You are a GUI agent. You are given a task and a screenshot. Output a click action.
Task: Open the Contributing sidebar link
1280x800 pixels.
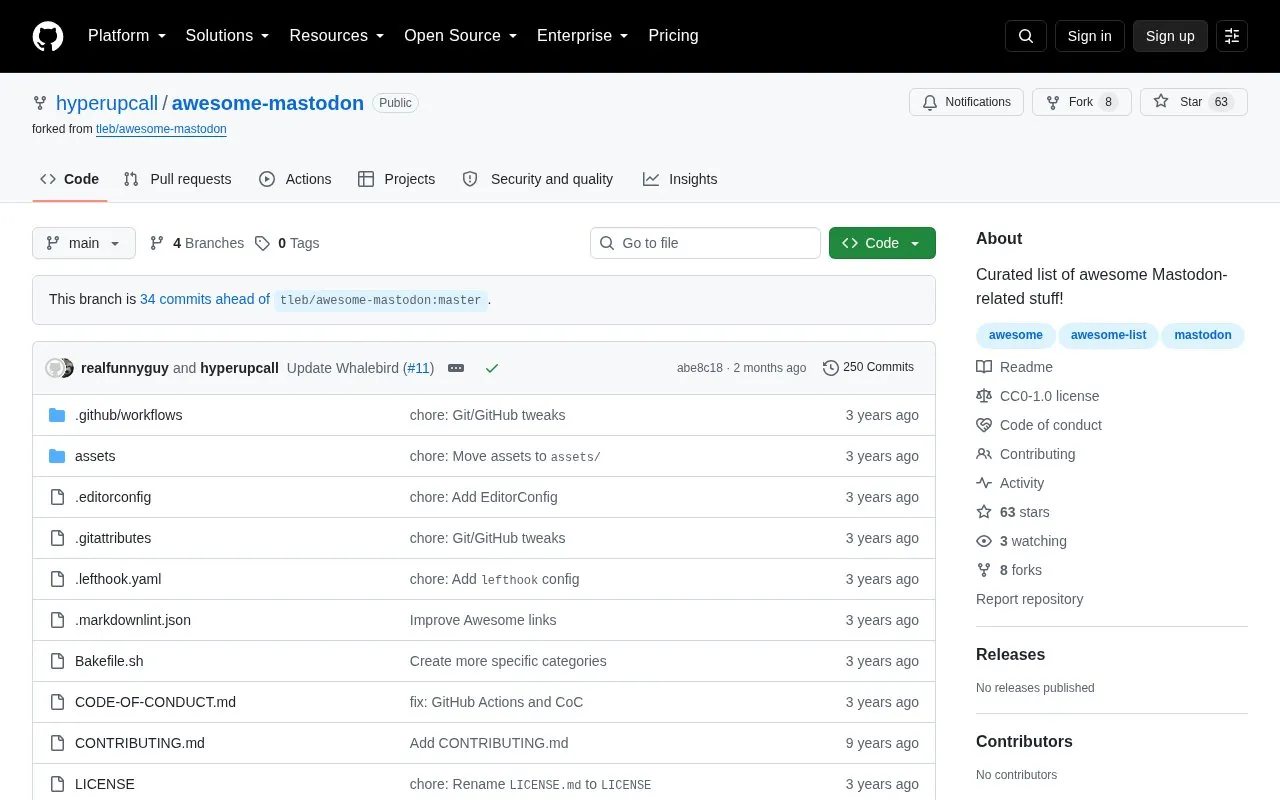click(1026, 454)
